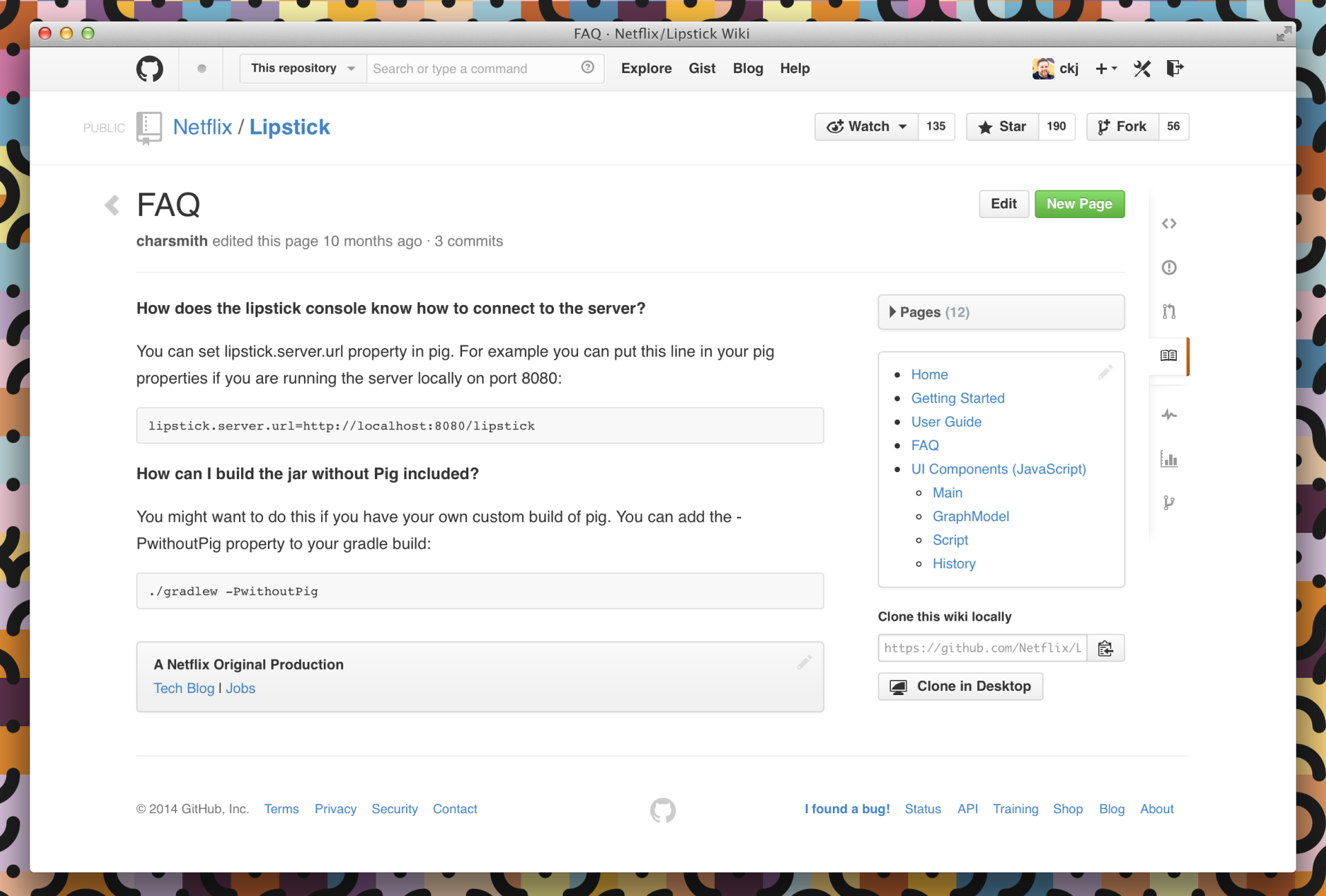The width and height of the screenshot is (1326, 896).
Task: Open the User Guide wiki link
Action: (946, 421)
